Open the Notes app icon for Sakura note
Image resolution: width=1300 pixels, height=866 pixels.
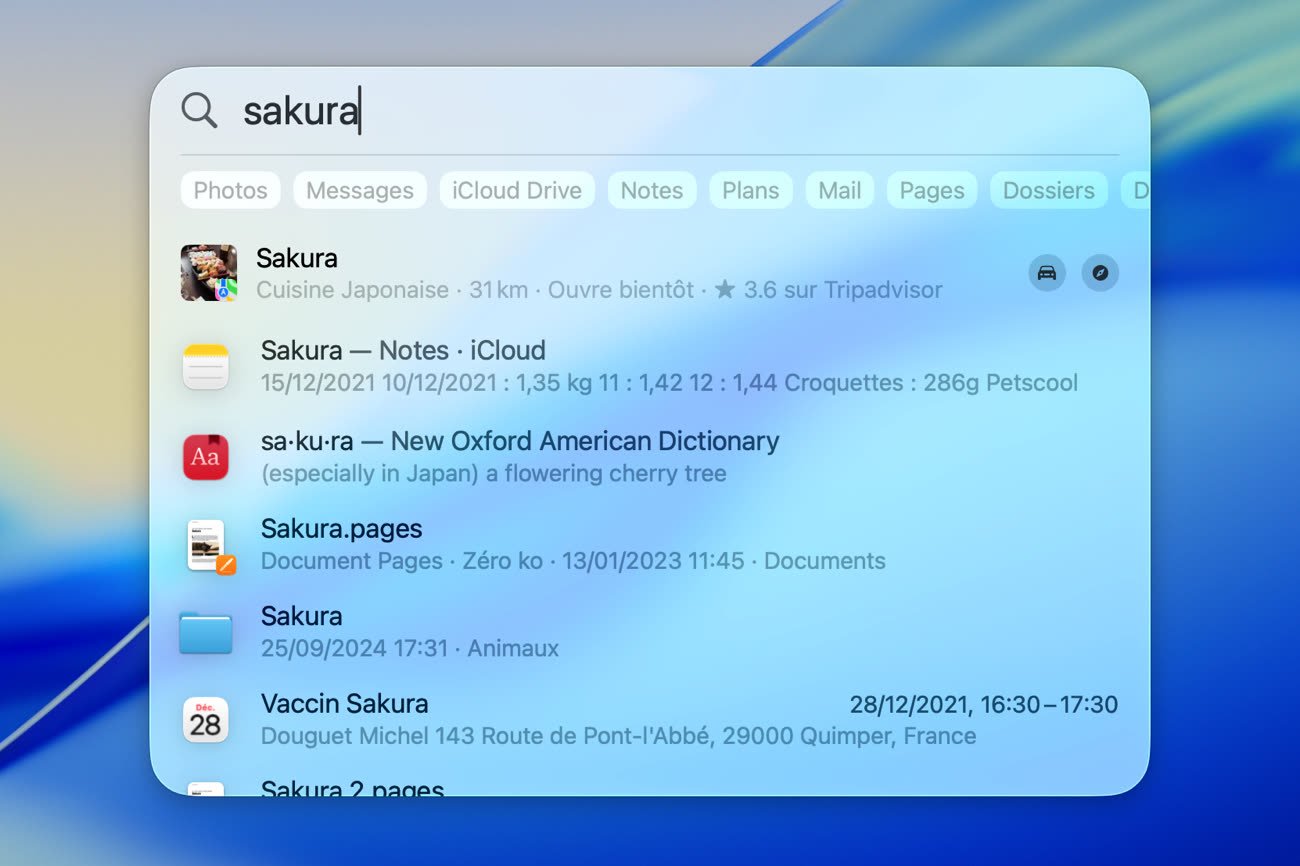(206, 366)
